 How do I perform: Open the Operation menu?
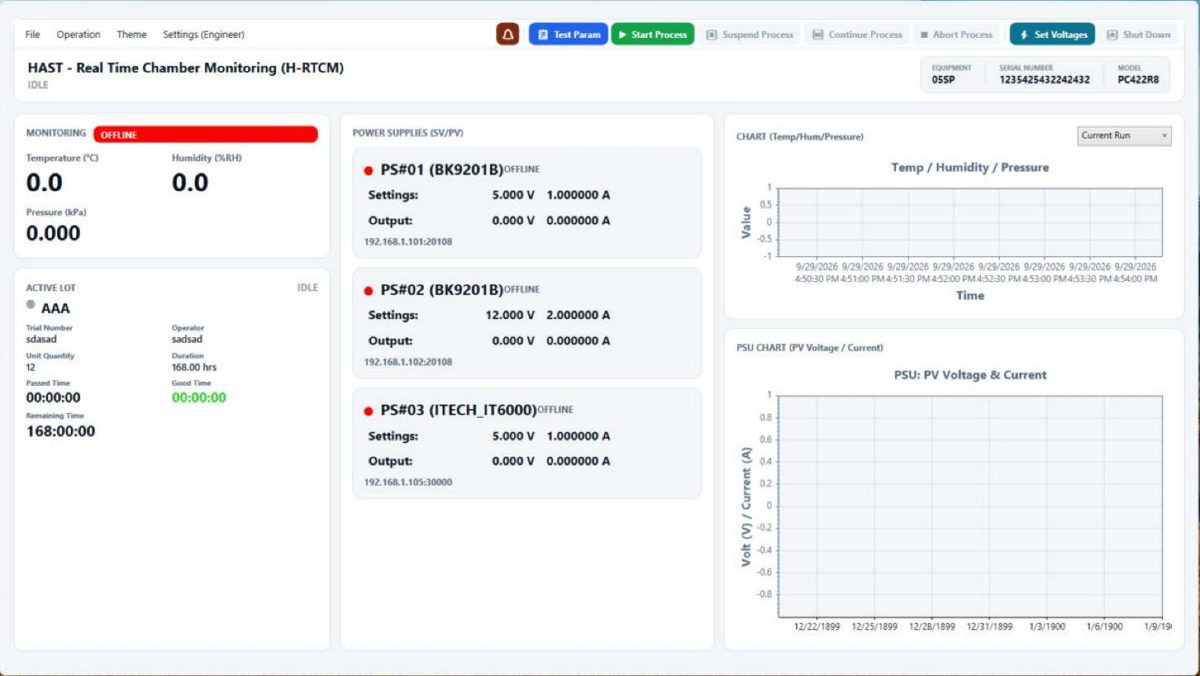pos(78,34)
